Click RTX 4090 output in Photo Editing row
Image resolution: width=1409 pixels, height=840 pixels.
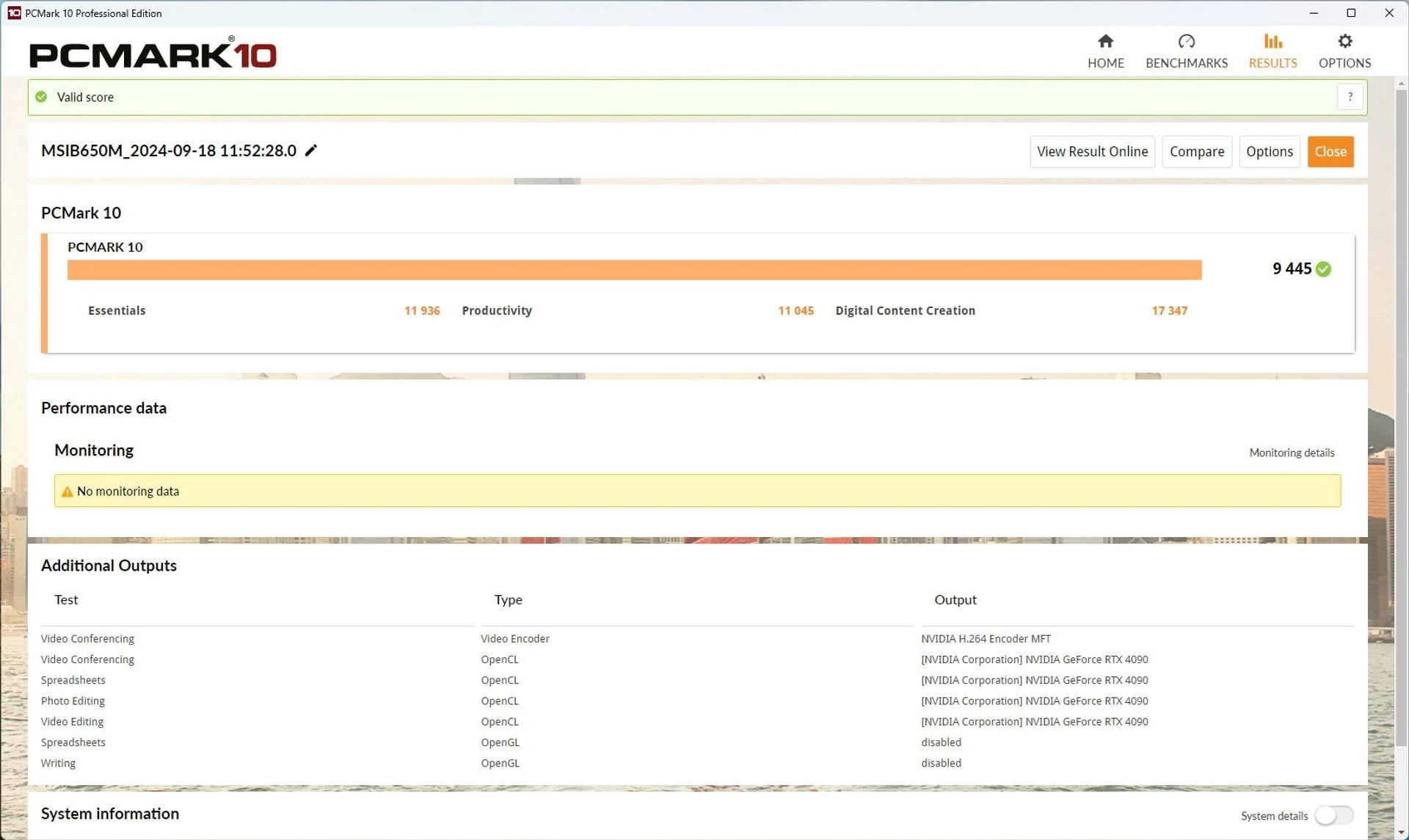point(1034,701)
